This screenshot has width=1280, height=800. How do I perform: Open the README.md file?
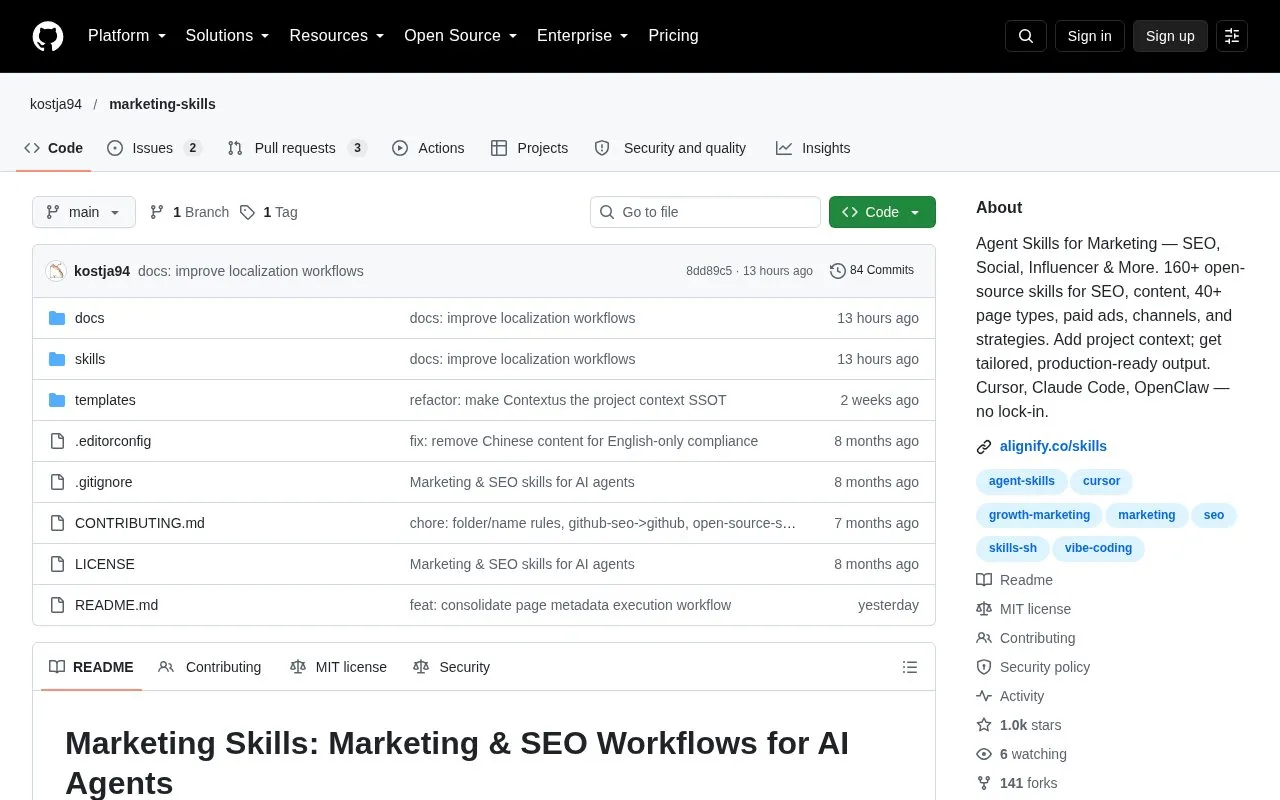pos(116,605)
